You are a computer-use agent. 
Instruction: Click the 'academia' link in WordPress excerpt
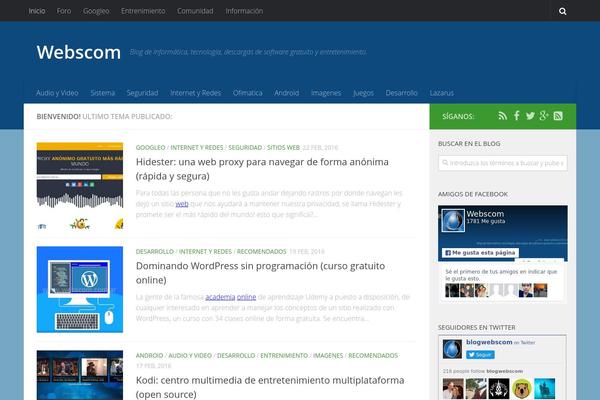tap(220, 297)
